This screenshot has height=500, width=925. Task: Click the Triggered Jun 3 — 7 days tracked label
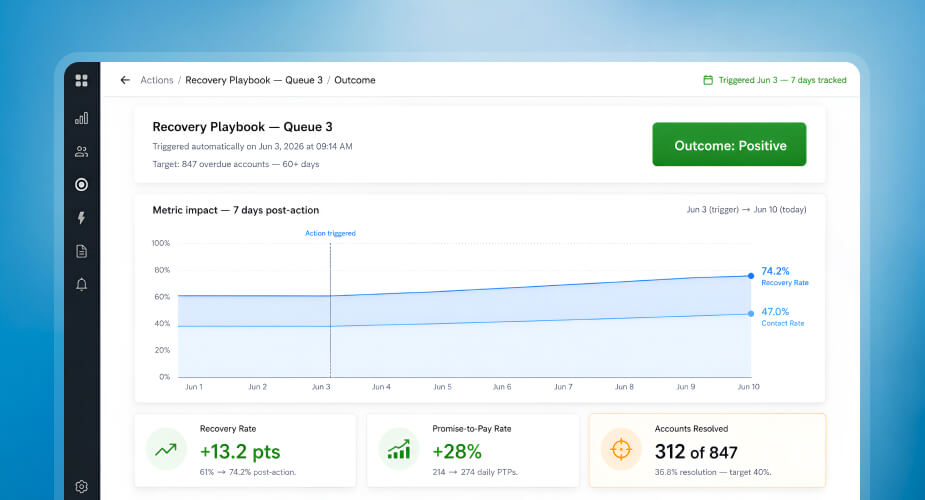[x=782, y=80]
